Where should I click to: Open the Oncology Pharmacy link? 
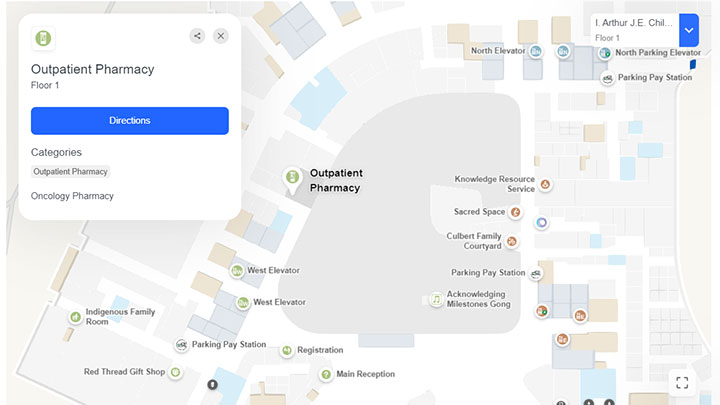[72, 196]
